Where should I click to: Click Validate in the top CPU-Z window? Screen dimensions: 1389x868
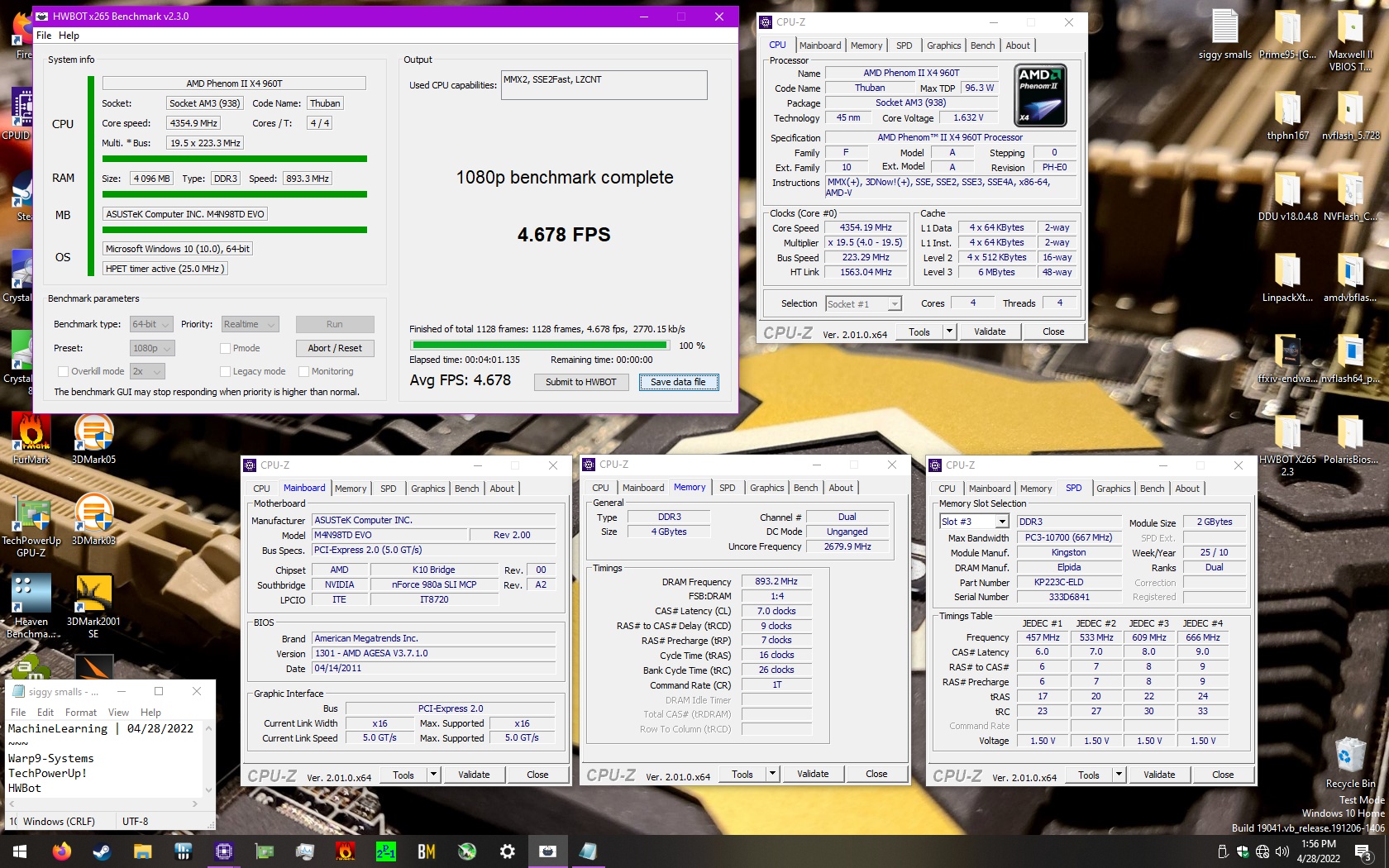(x=989, y=331)
